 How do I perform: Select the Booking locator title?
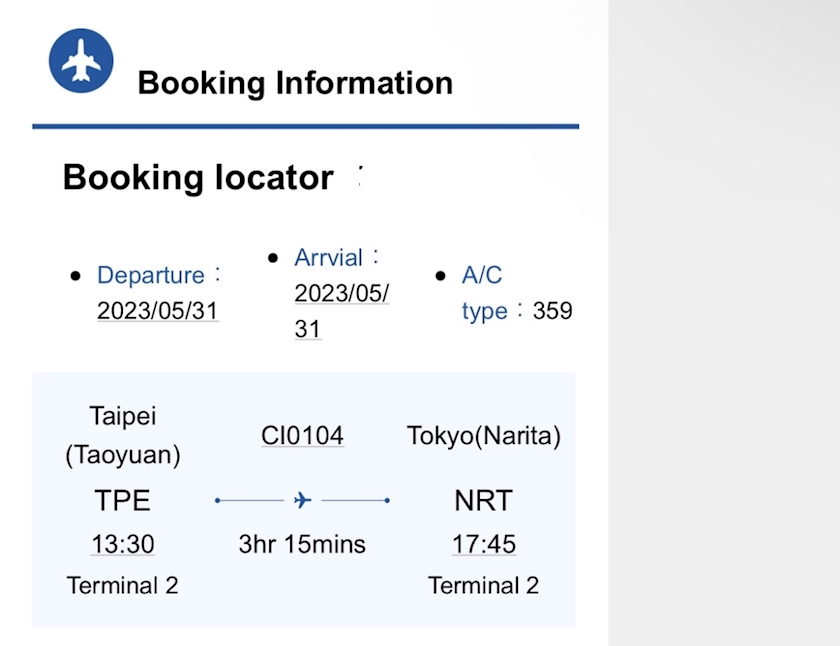pyautogui.click(x=198, y=177)
